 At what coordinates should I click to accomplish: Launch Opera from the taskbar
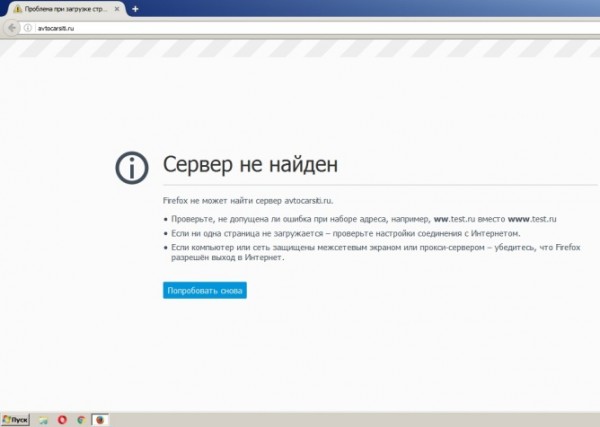click(x=62, y=420)
